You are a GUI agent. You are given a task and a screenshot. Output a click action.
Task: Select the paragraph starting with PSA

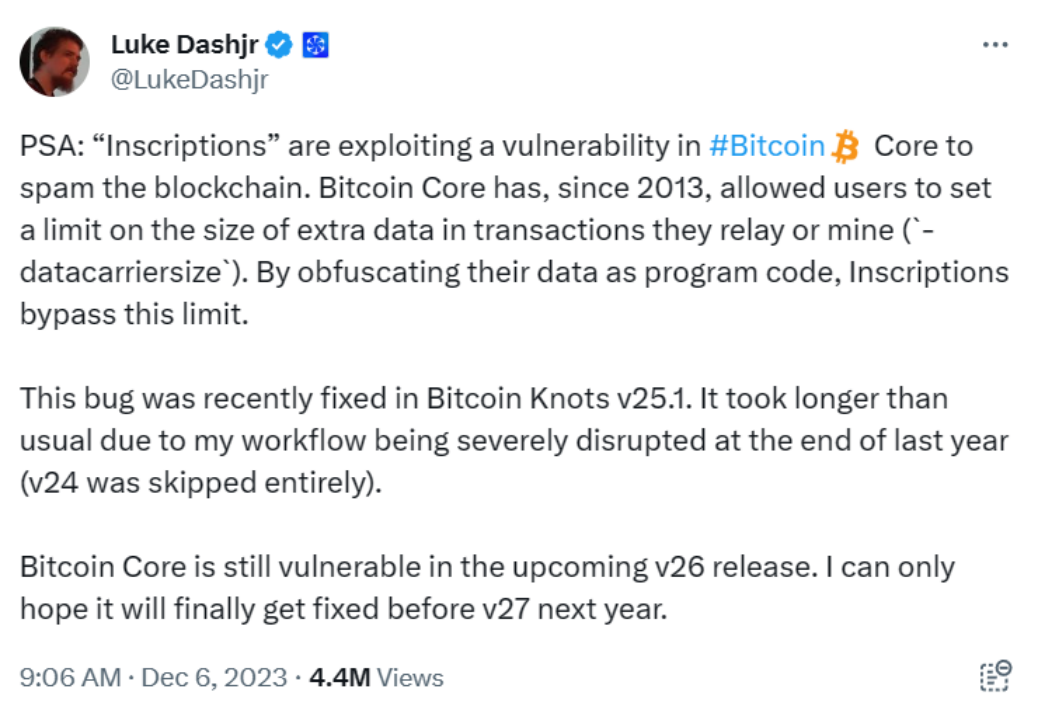point(514,230)
